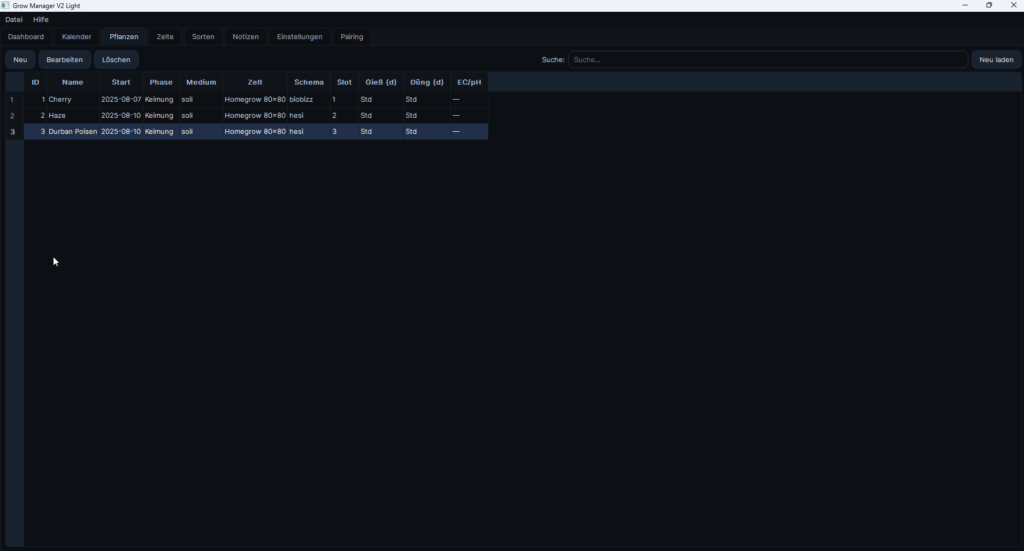Select the Cherry plant row
1024x551 pixels.
tap(60, 100)
